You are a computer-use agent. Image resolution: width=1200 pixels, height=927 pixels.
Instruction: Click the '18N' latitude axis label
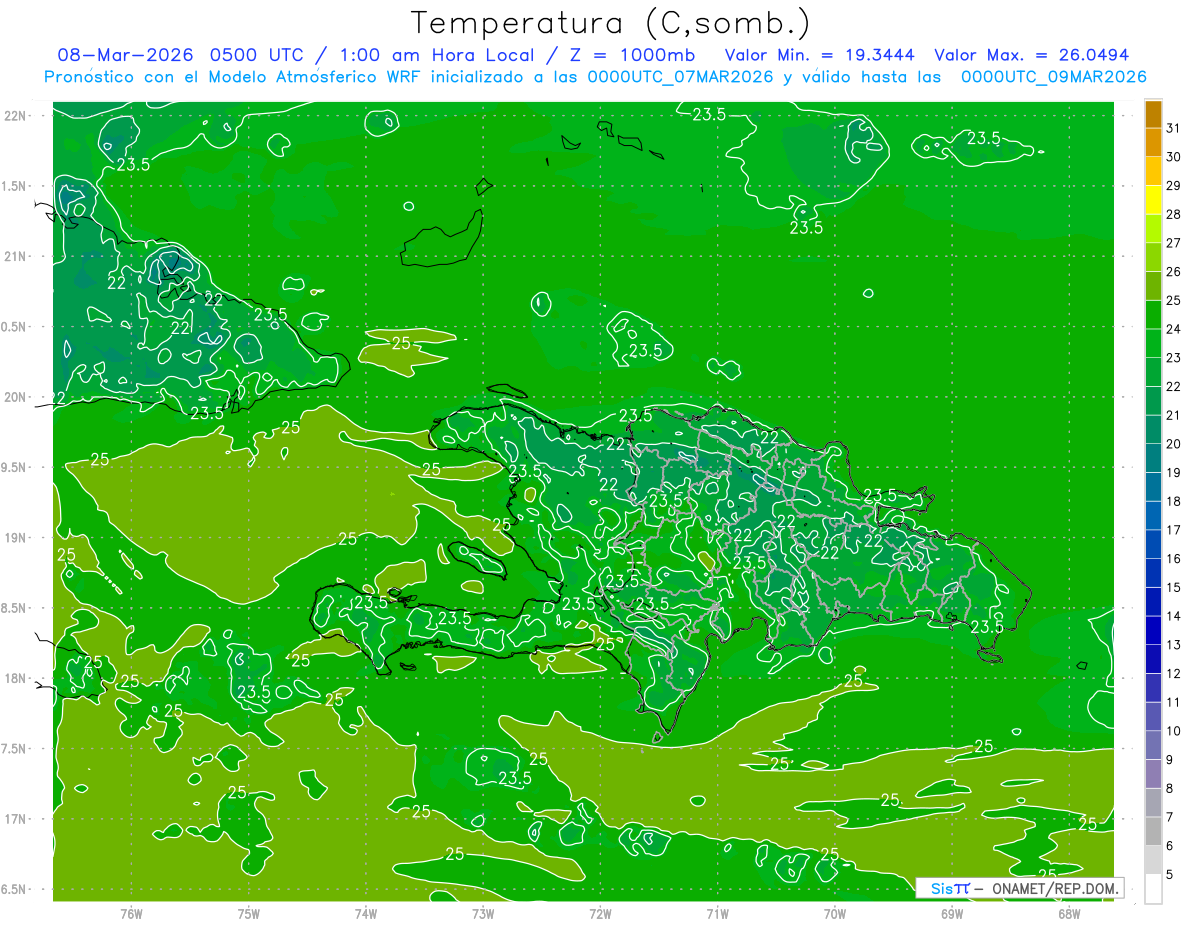point(17,678)
